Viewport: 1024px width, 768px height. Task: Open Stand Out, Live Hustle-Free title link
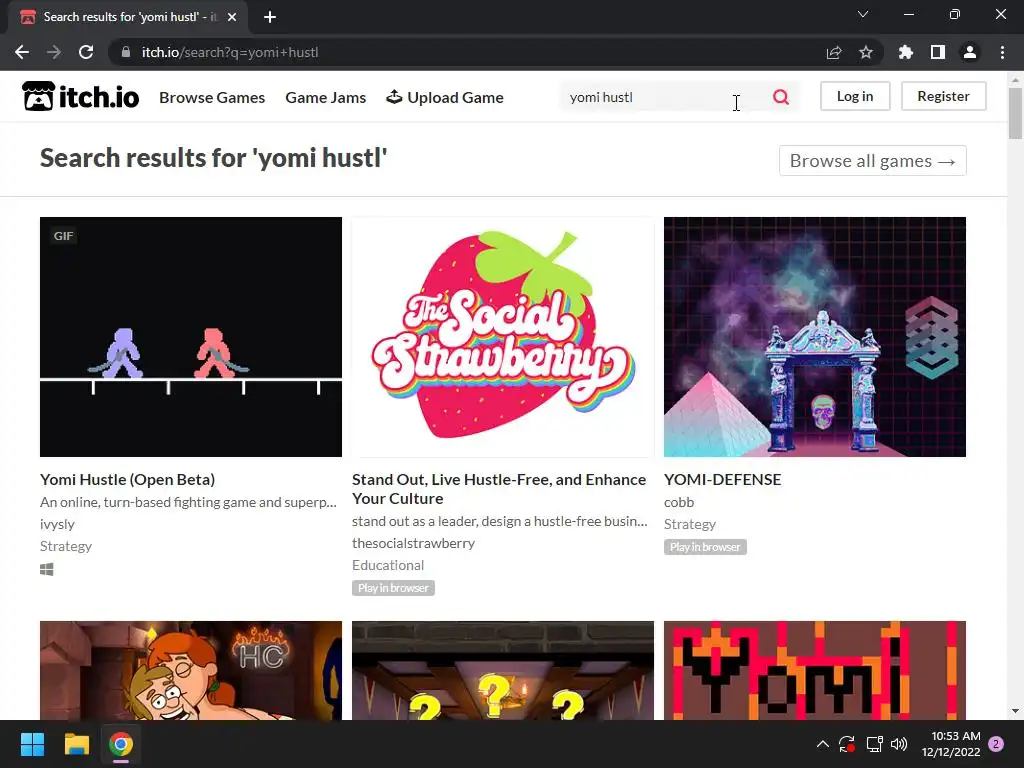499,488
